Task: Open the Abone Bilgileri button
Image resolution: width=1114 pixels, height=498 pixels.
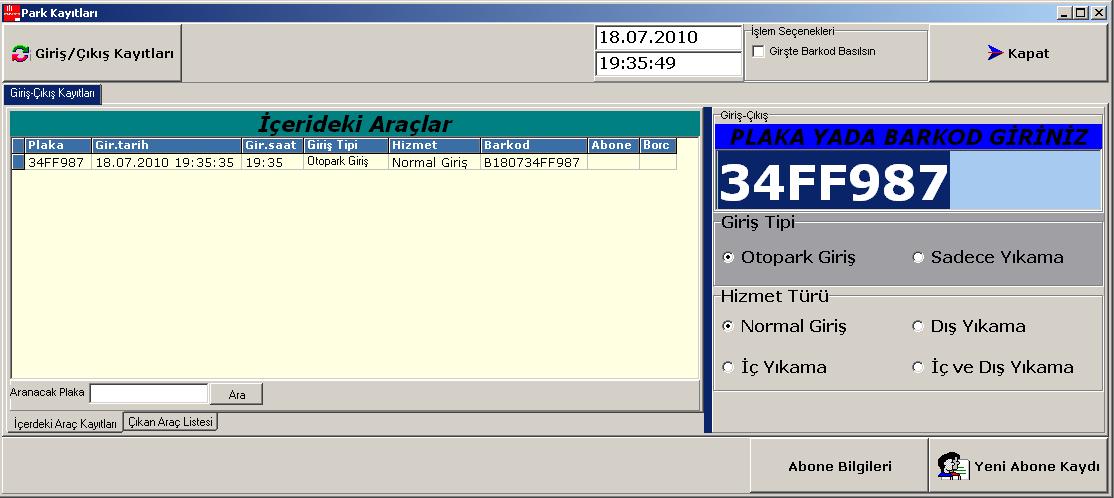Action: tap(839, 466)
